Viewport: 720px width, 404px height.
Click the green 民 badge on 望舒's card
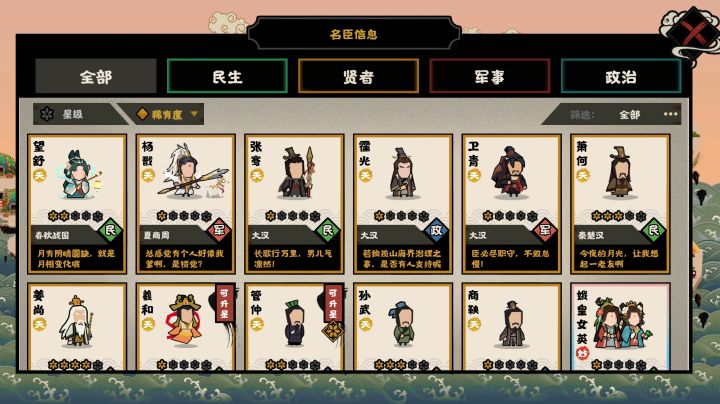(x=111, y=230)
